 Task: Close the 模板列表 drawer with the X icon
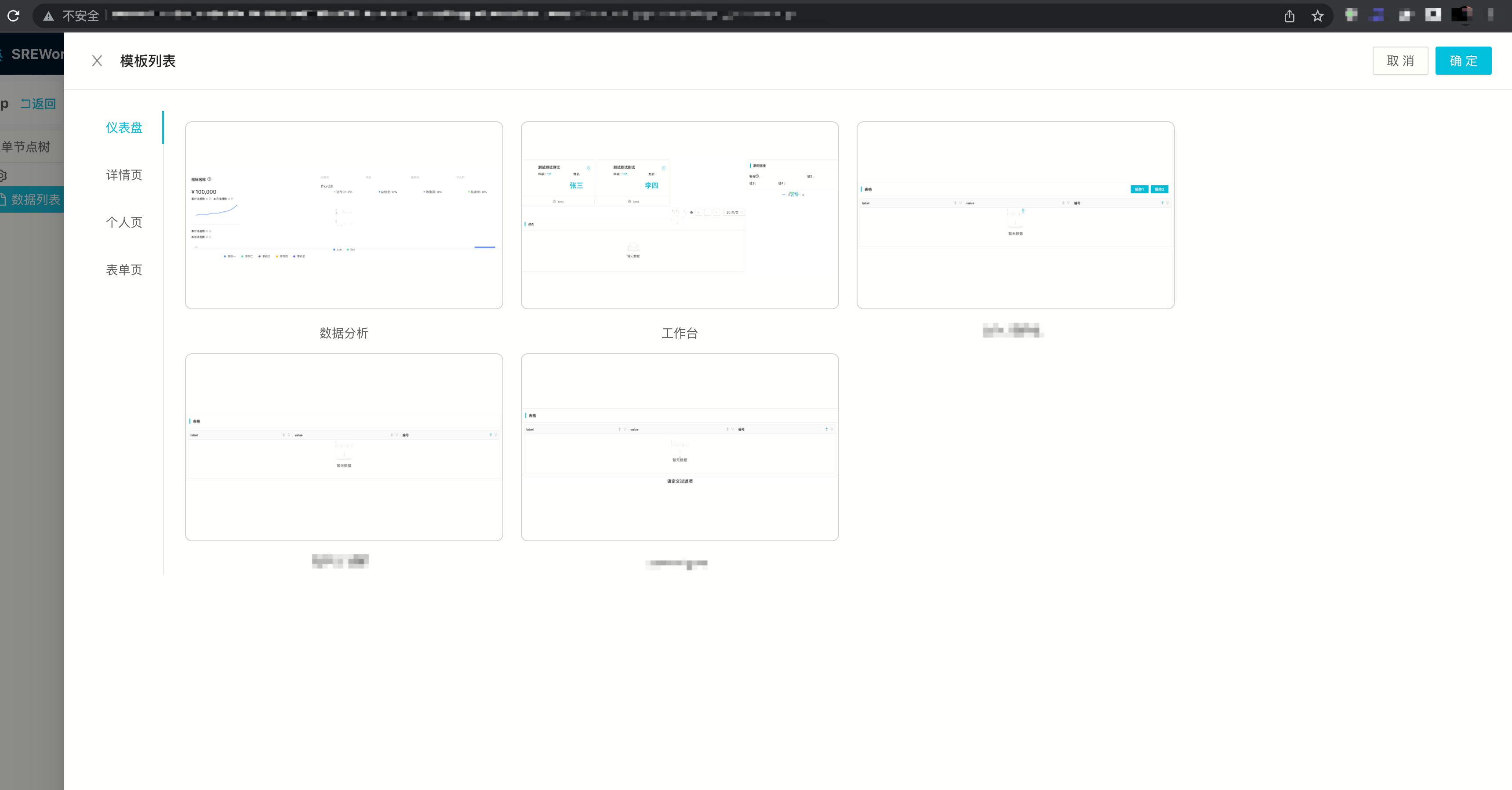[98, 61]
